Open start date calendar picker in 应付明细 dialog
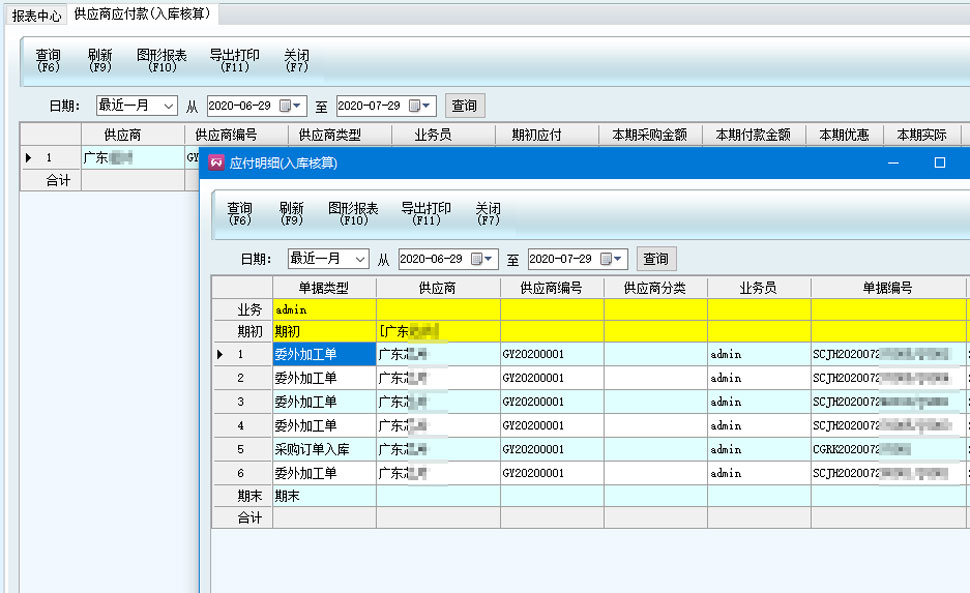970x593 pixels. pos(483,259)
